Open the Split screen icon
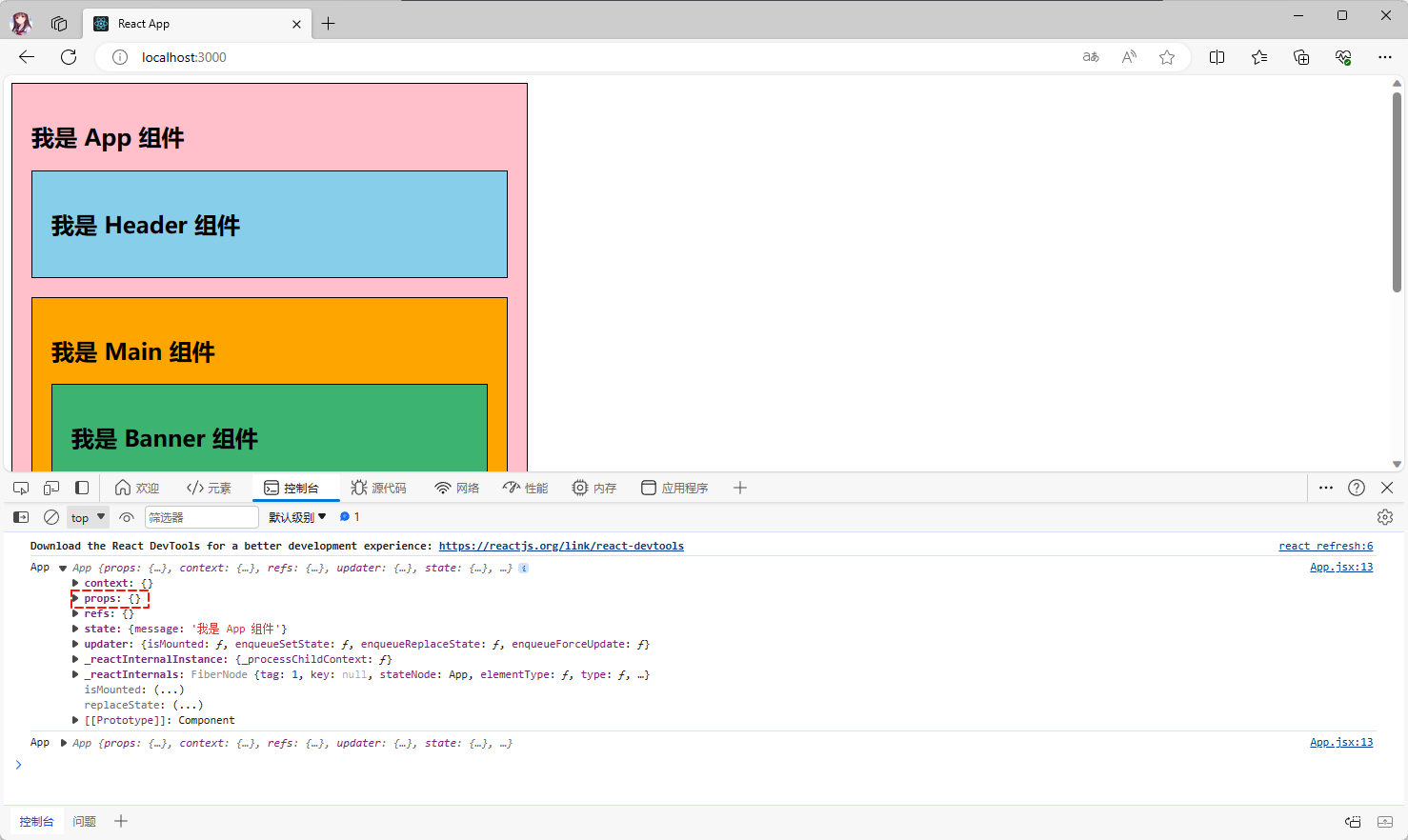This screenshot has height=840, width=1408. (1217, 57)
